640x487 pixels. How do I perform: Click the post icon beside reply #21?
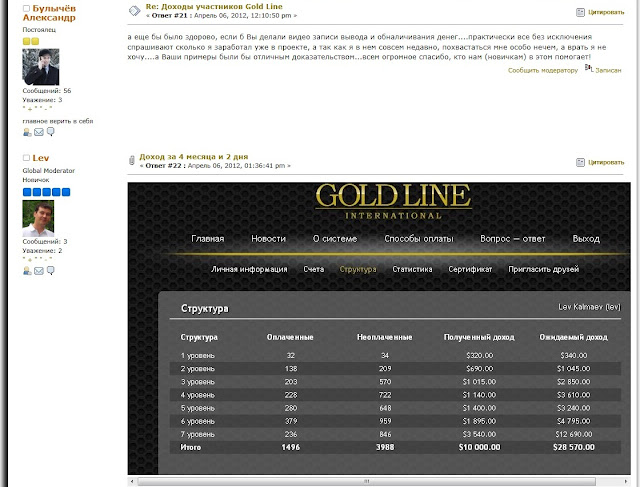coord(135,10)
